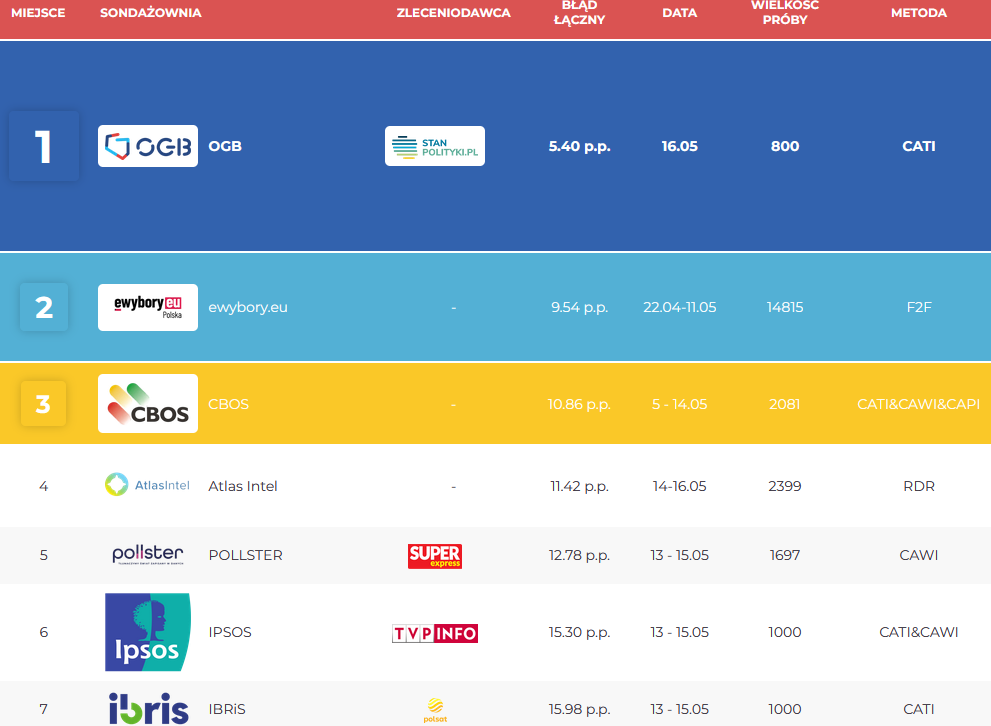Click the TVP Info logo

(x=435, y=633)
